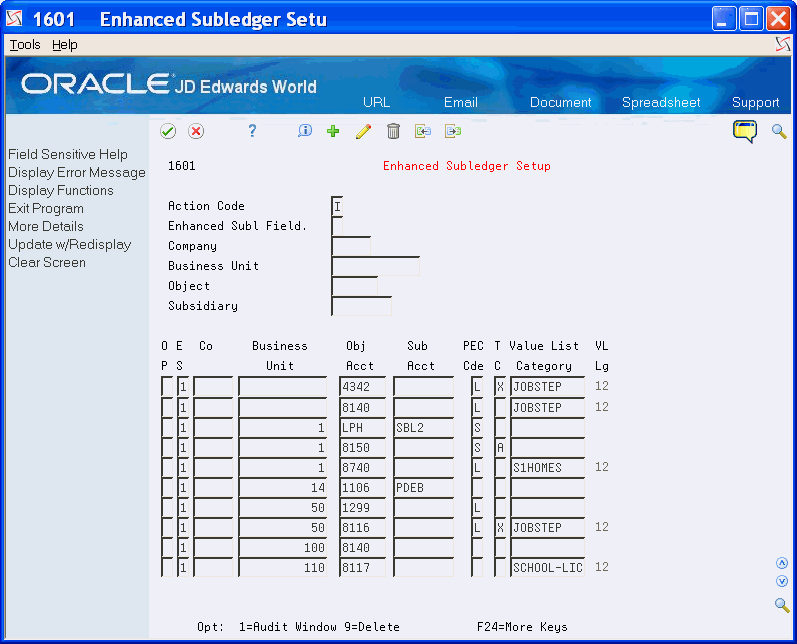
Task: Select More Details option
Action: 46,226
